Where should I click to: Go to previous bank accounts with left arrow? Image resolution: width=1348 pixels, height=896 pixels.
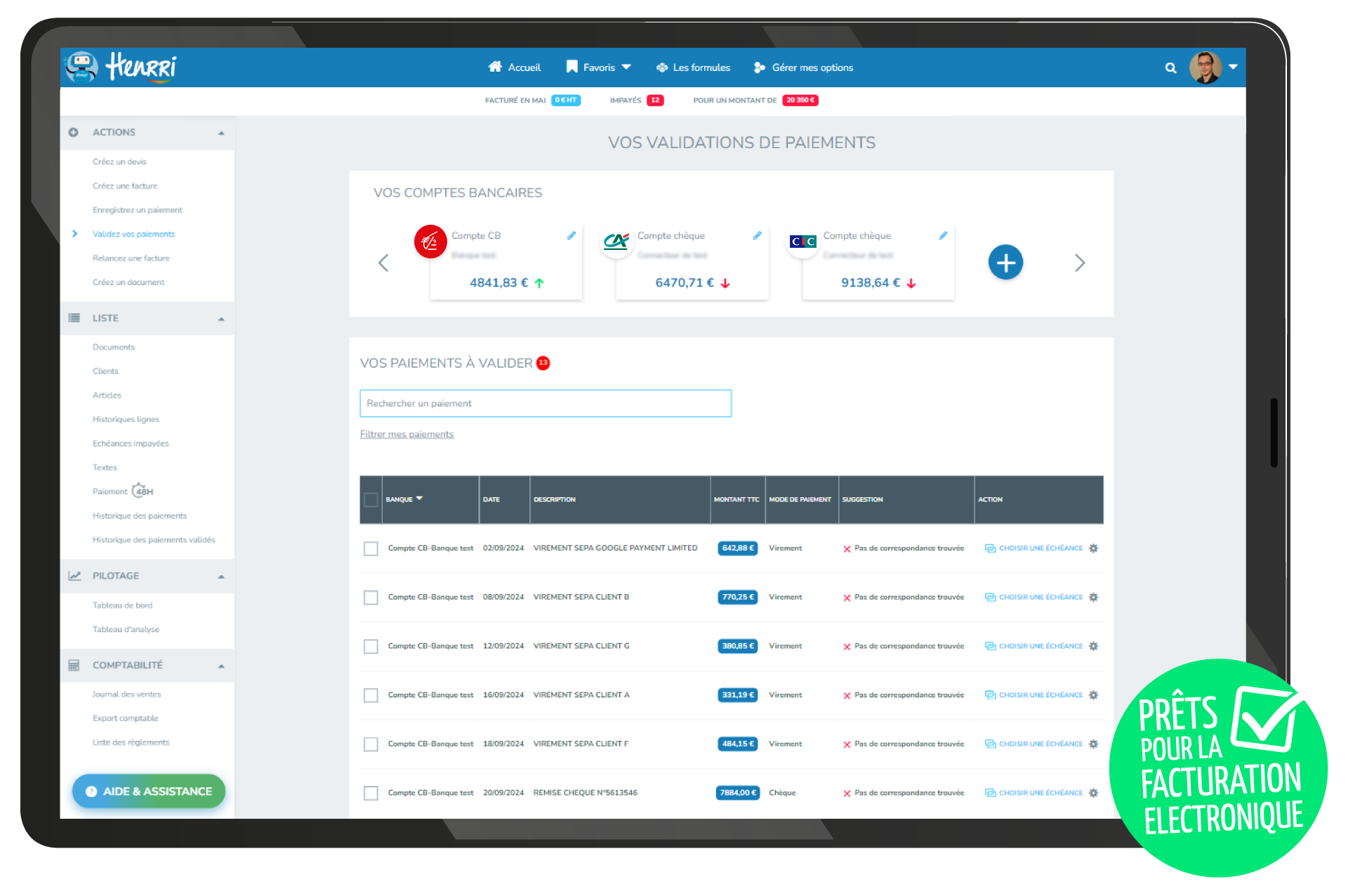383,263
